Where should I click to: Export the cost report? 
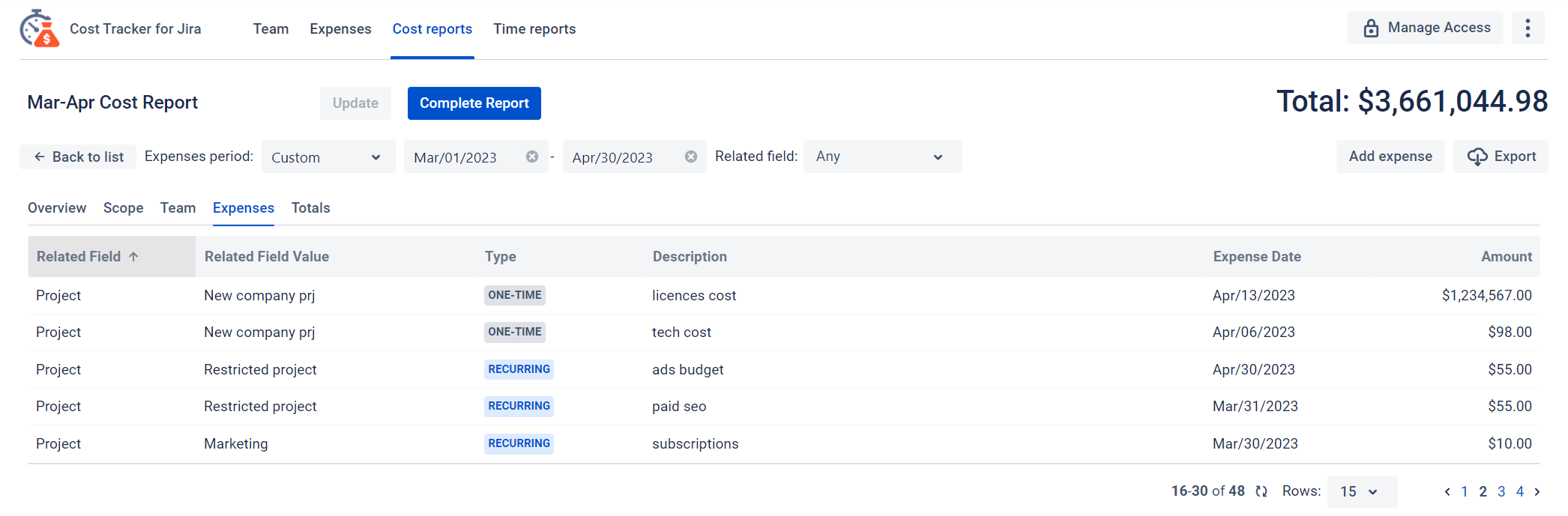point(1501,157)
